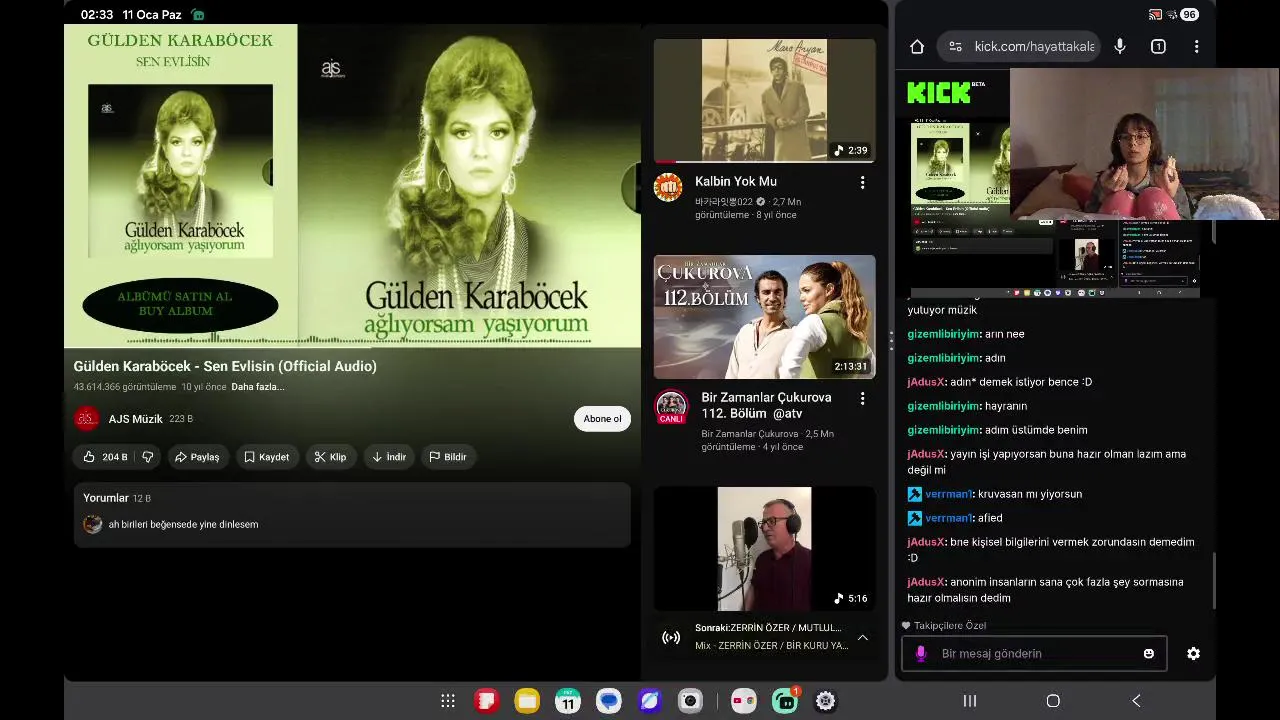Open the Paylaş share option

197,457
